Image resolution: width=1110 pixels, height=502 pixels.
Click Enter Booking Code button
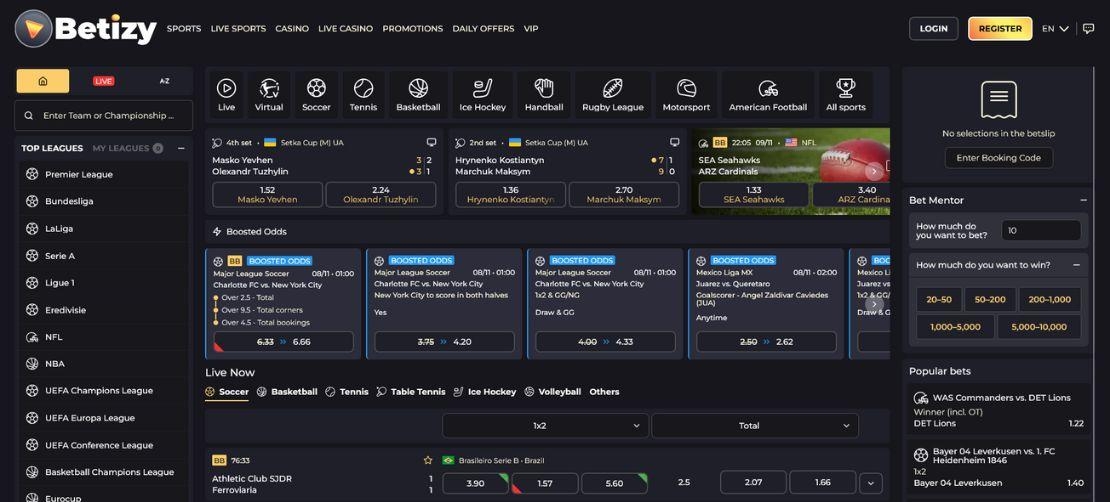tap(999, 158)
